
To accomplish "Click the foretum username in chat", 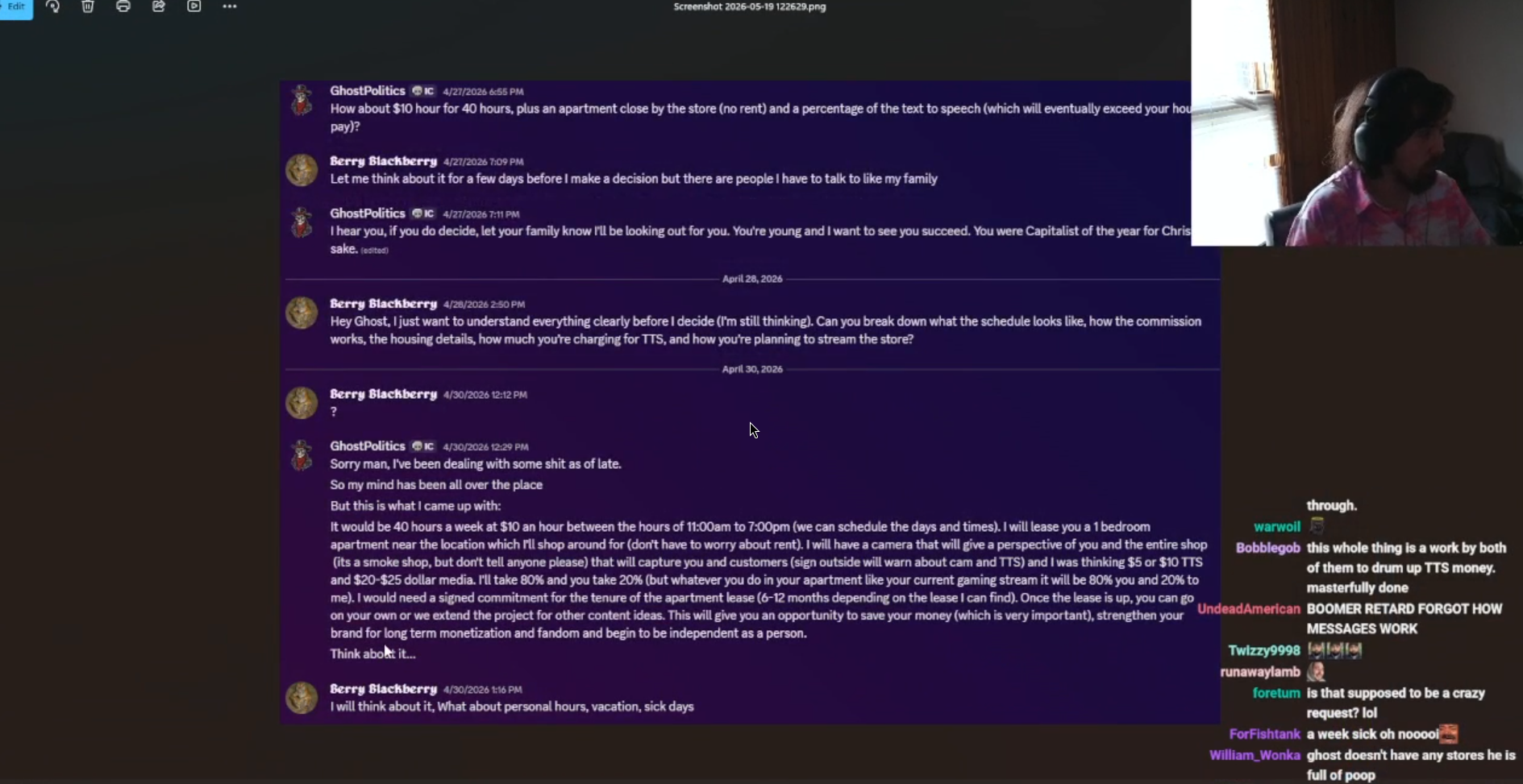I will 1276,693.
